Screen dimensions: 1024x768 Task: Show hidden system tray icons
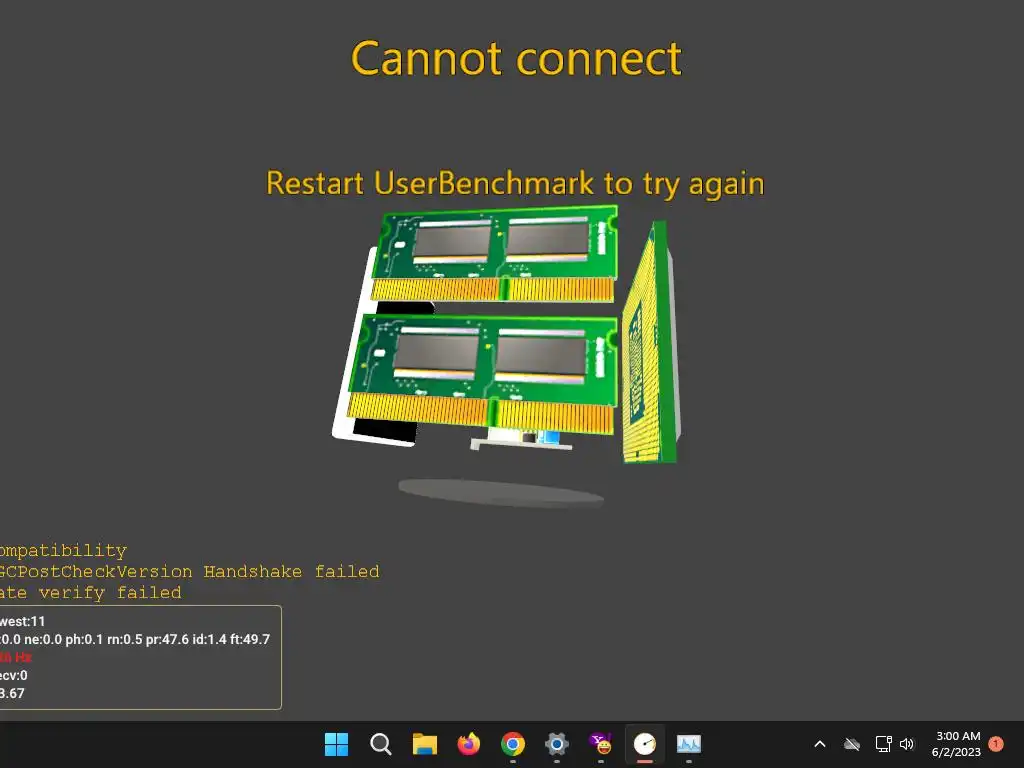pyautogui.click(x=820, y=744)
